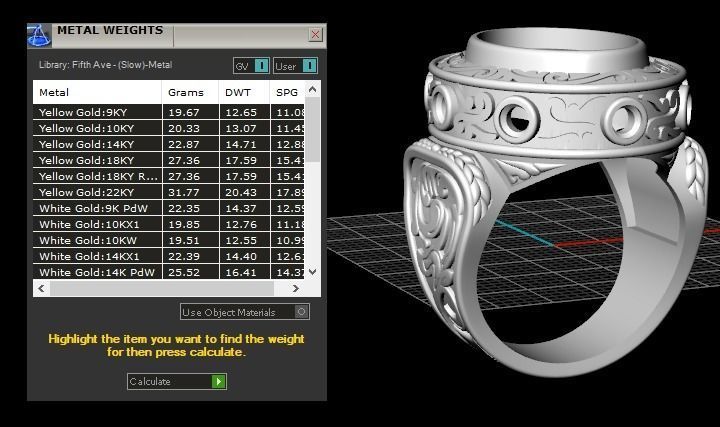
Task: Sort by the SPG column header
Action: point(287,92)
